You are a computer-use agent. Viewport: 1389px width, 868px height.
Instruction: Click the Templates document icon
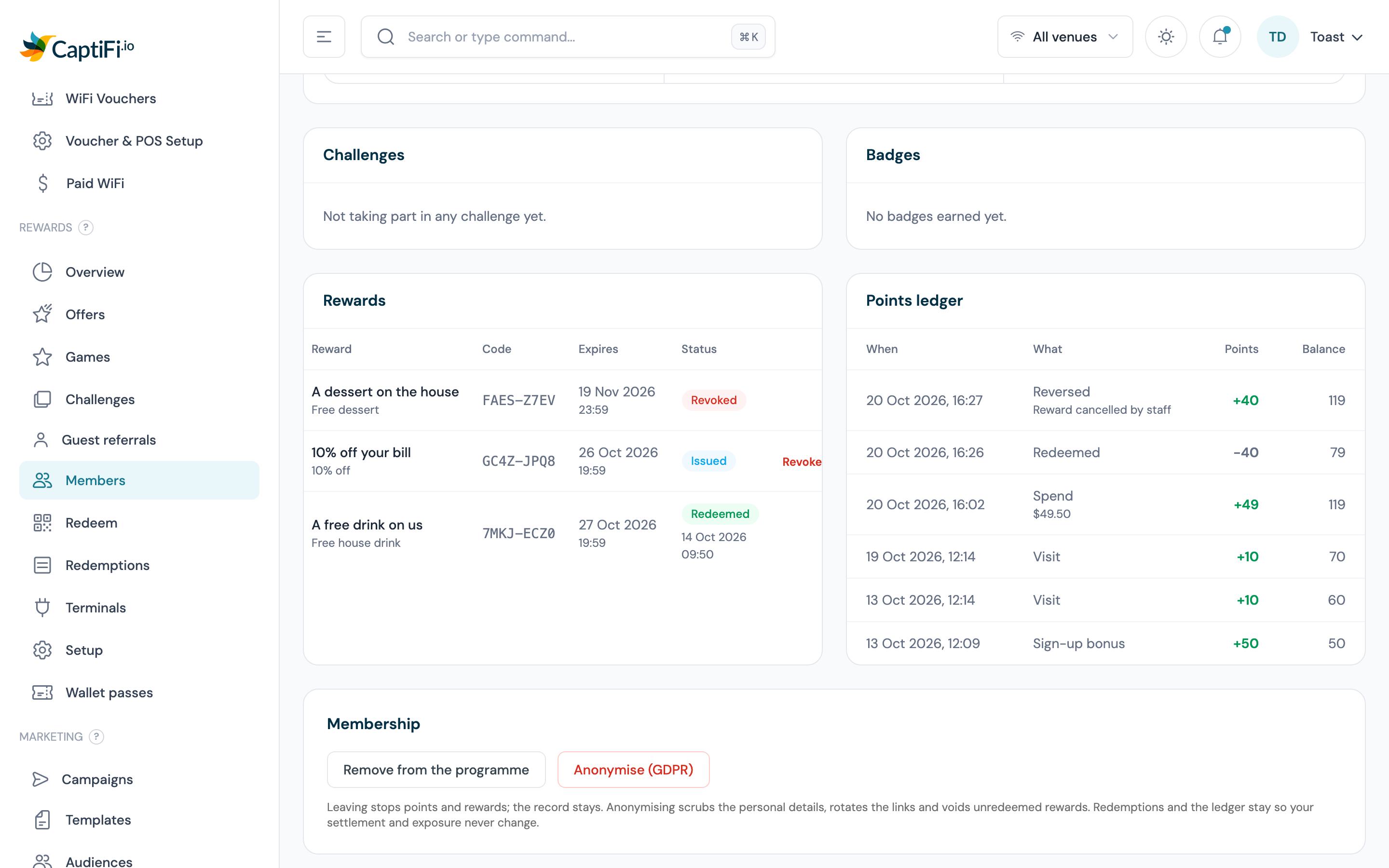[x=42, y=820]
